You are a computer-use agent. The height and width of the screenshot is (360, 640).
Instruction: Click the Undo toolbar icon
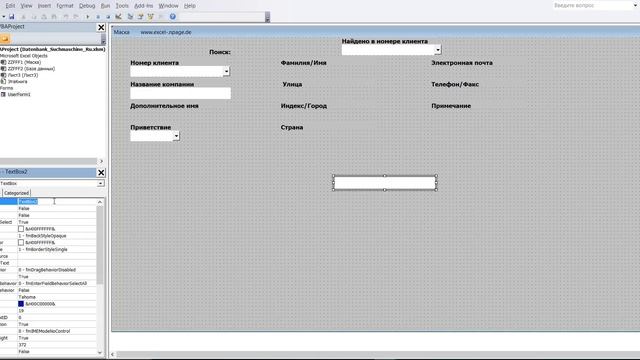coord(66,17)
